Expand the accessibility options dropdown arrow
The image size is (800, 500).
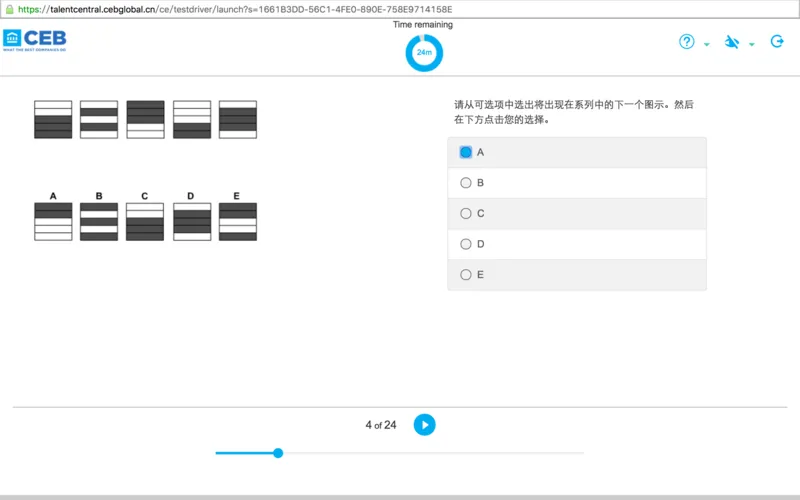coord(752,44)
